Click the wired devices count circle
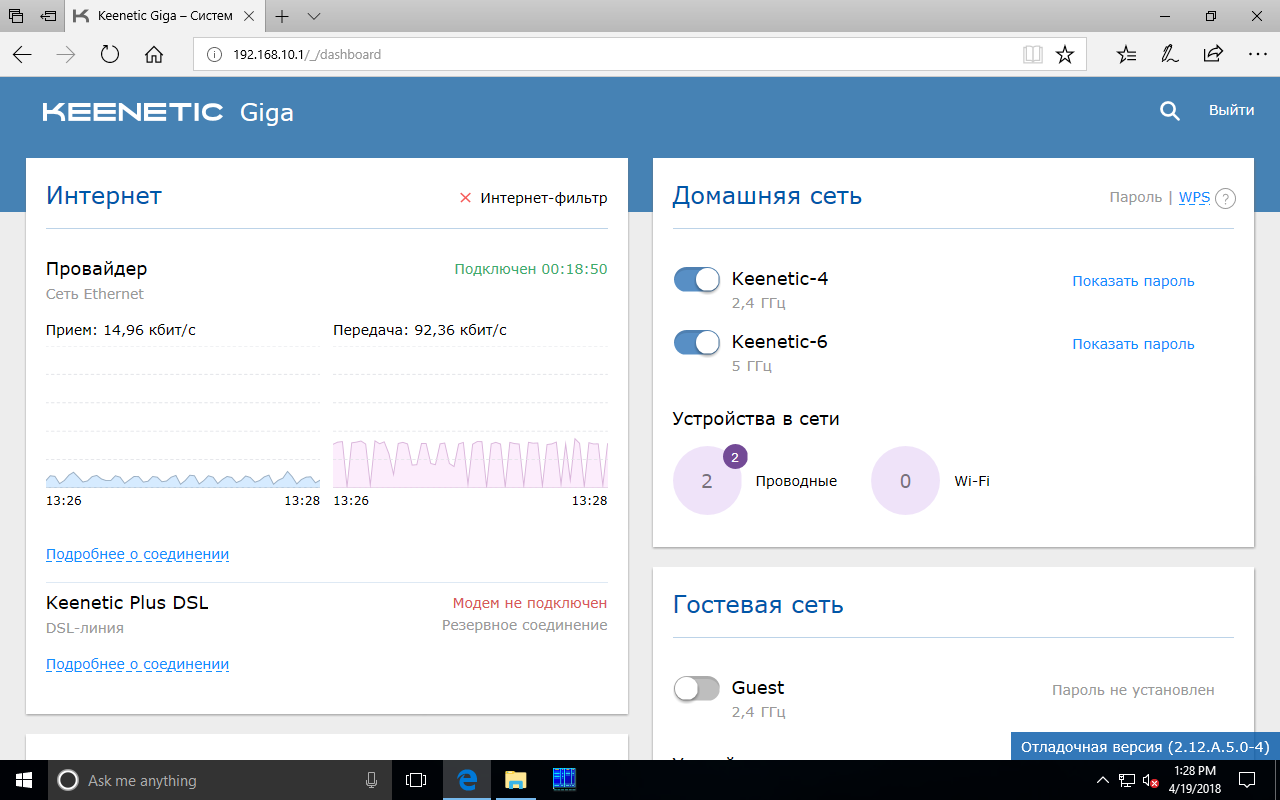1280x800 pixels. [707, 481]
